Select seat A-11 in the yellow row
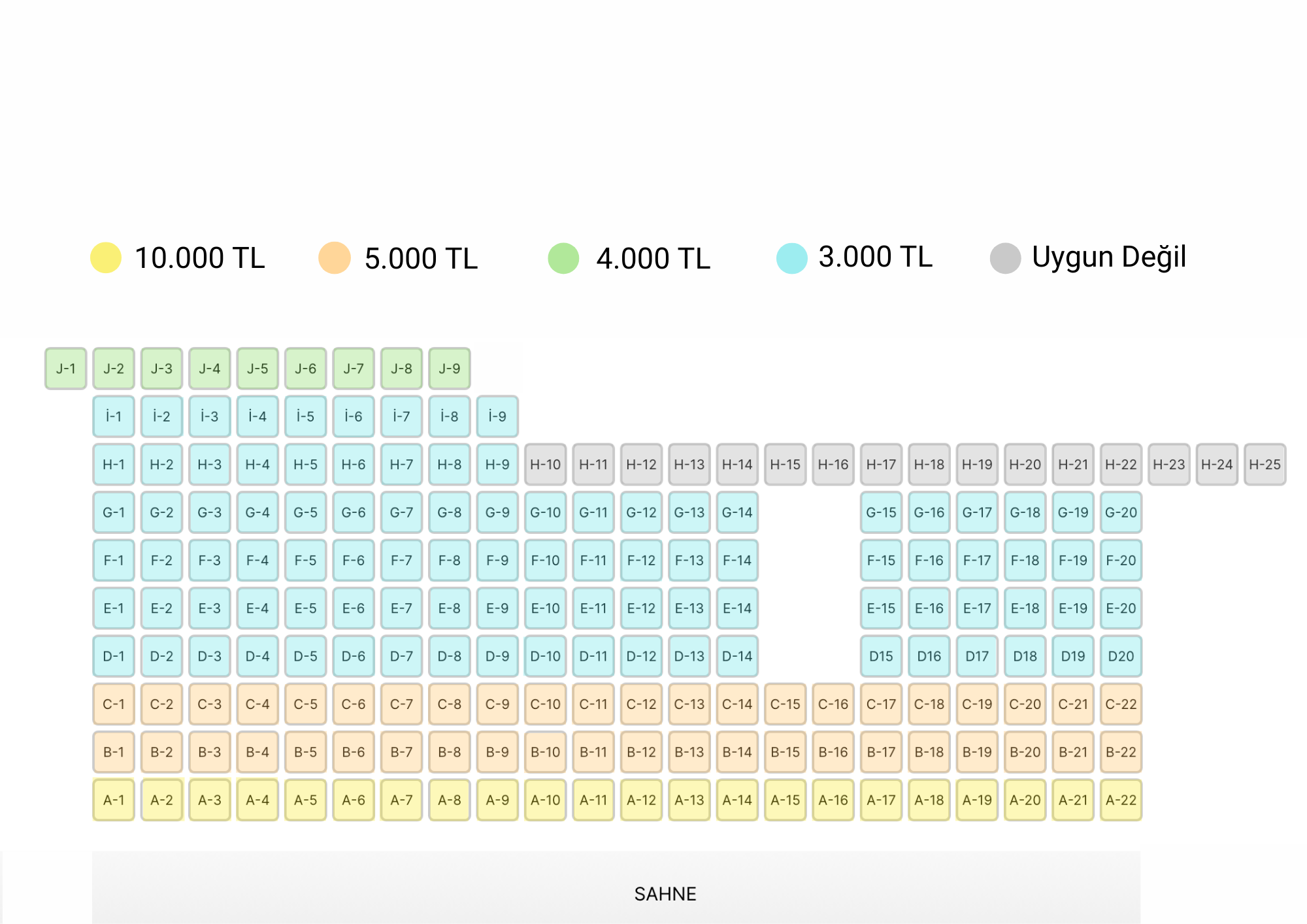The height and width of the screenshot is (924, 1307). pos(593,800)
